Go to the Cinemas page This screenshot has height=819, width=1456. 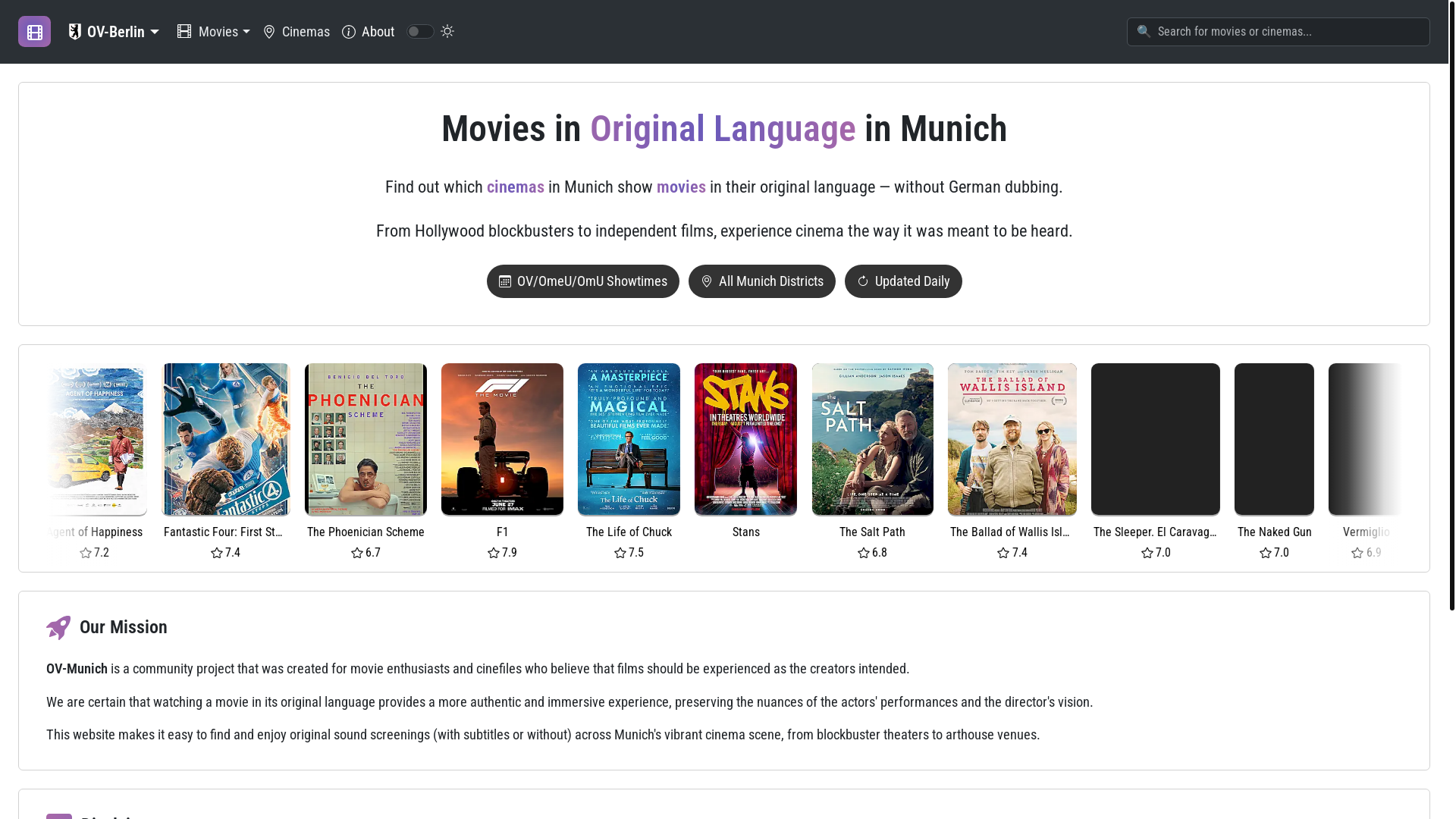pos(297,32)
